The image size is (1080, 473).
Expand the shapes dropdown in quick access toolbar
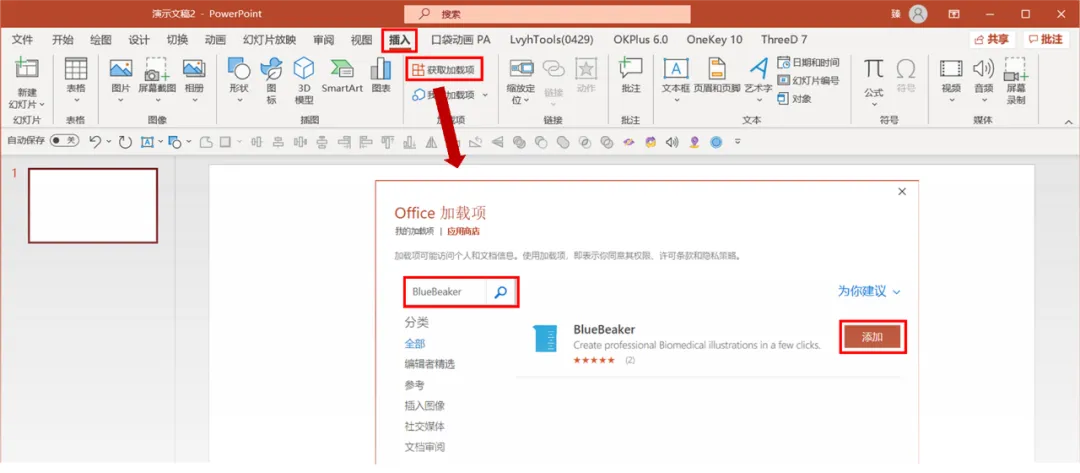(x=189, y=142)
